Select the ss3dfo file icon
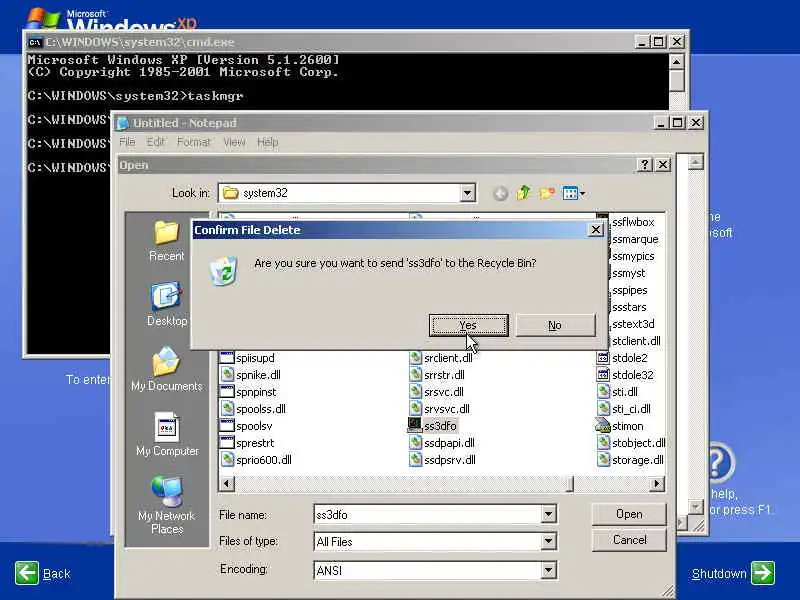Screen dimensions: 800x600 click(x=414, y=426)
